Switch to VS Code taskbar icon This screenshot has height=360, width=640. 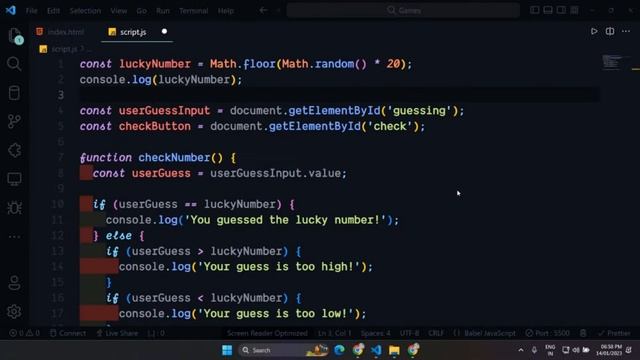[x=376, y=350]
